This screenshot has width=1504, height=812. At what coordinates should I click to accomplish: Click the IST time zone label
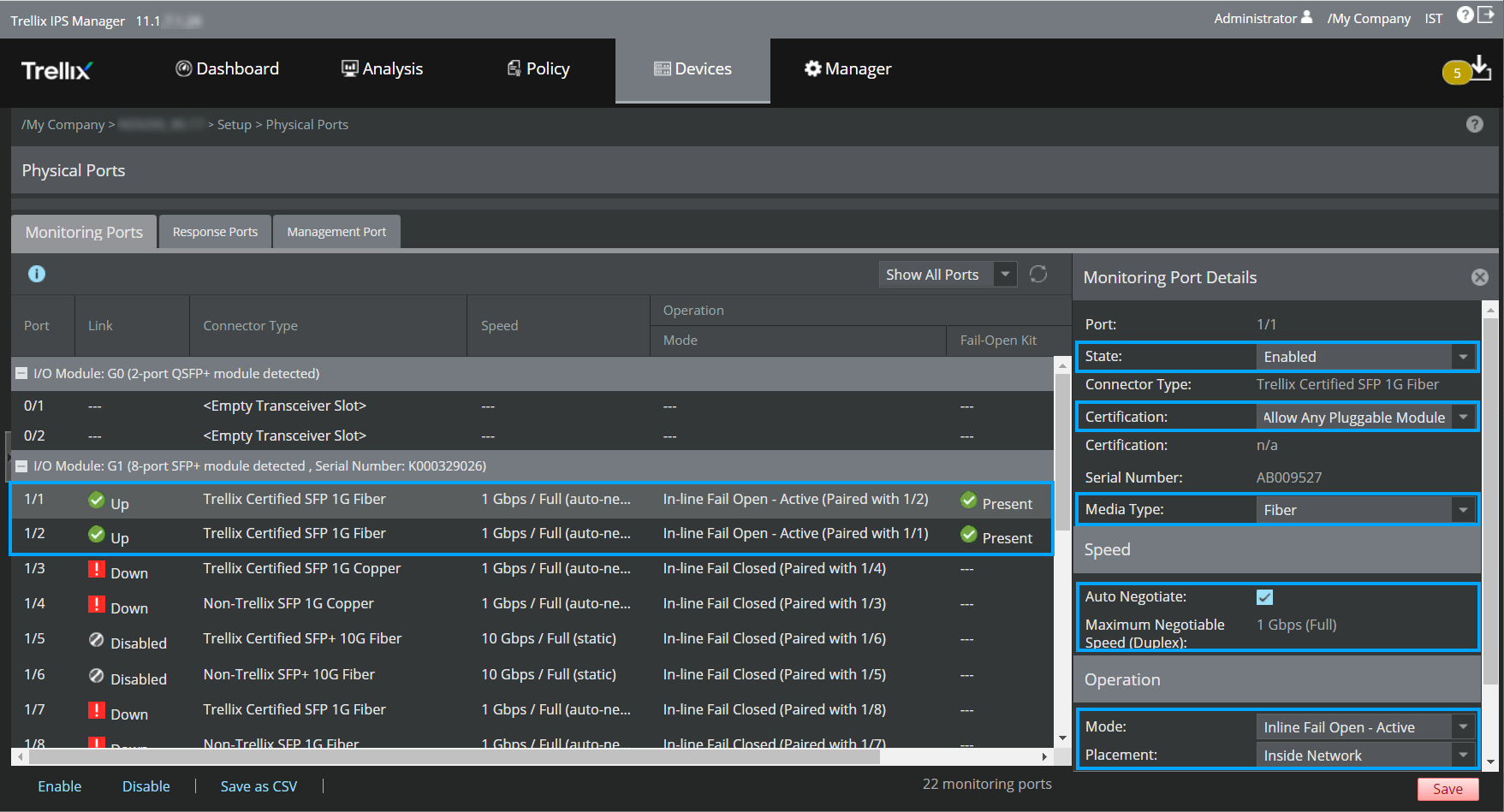[1433, 19]
